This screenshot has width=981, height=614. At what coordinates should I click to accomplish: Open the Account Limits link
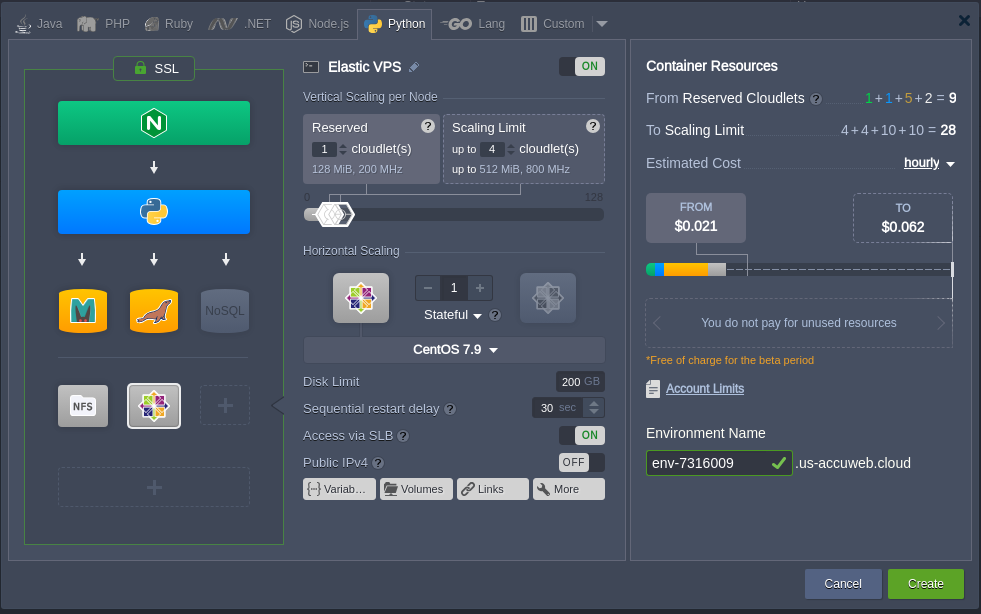coord(704,389)
